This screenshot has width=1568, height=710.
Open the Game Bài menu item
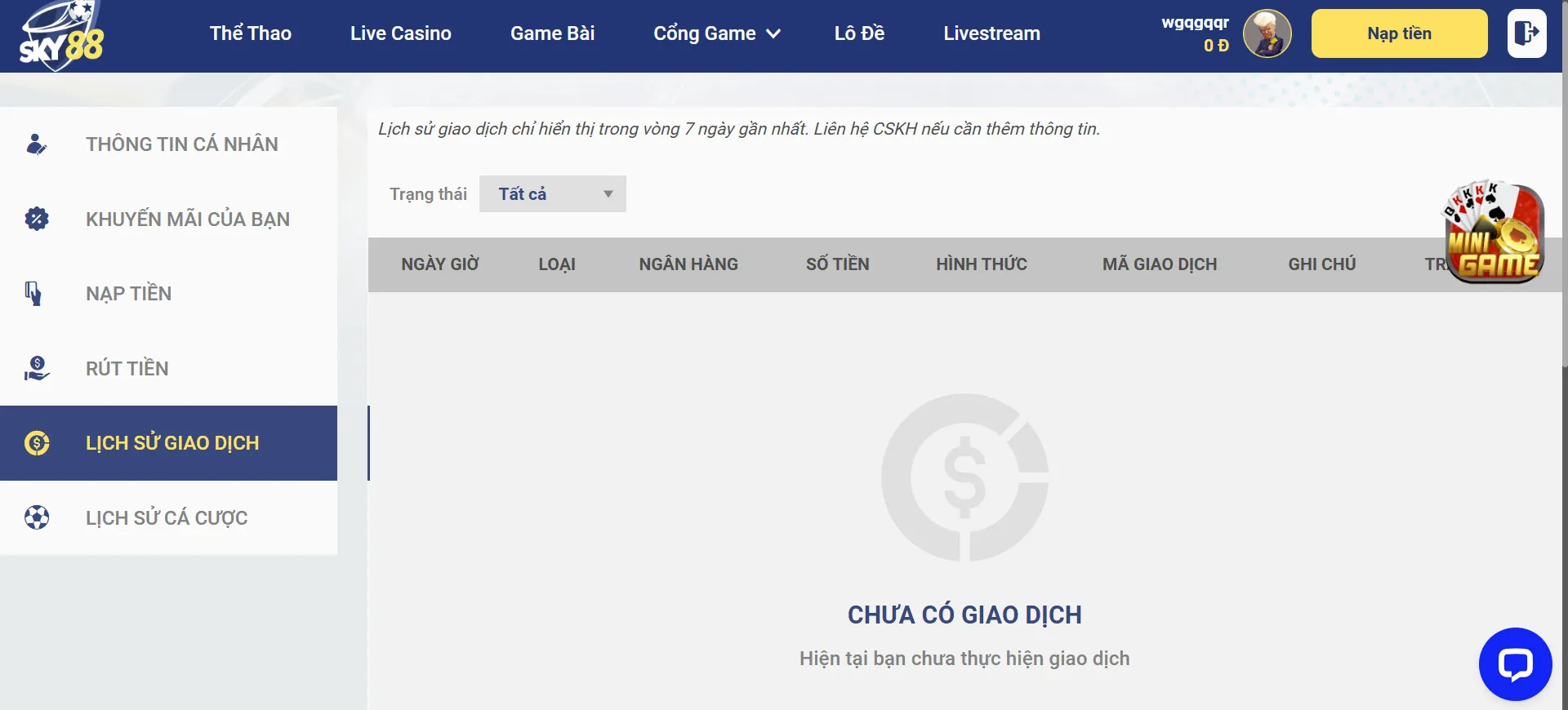coord(552,33)
